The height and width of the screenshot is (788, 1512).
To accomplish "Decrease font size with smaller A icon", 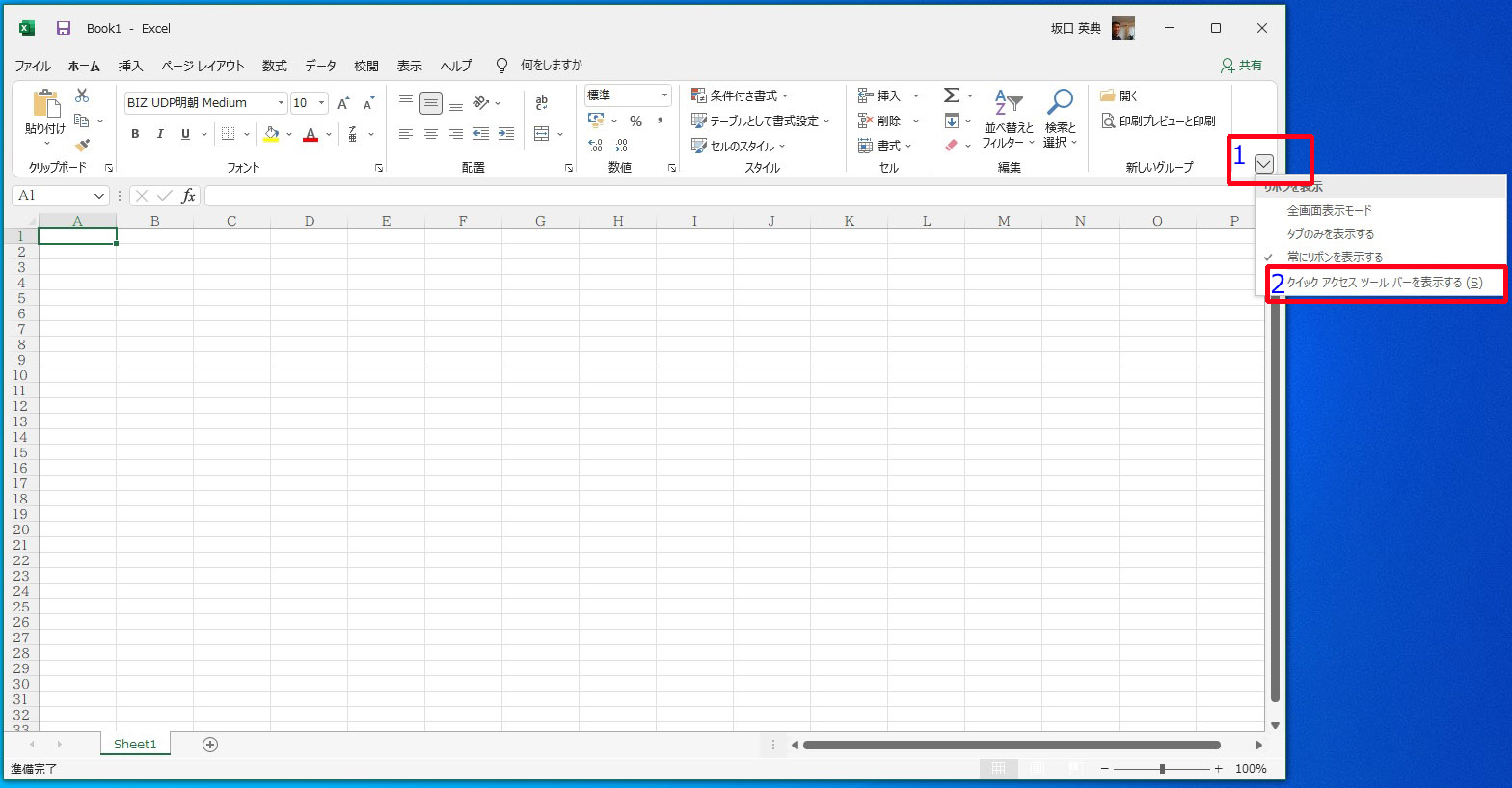I will pos(368,103).
